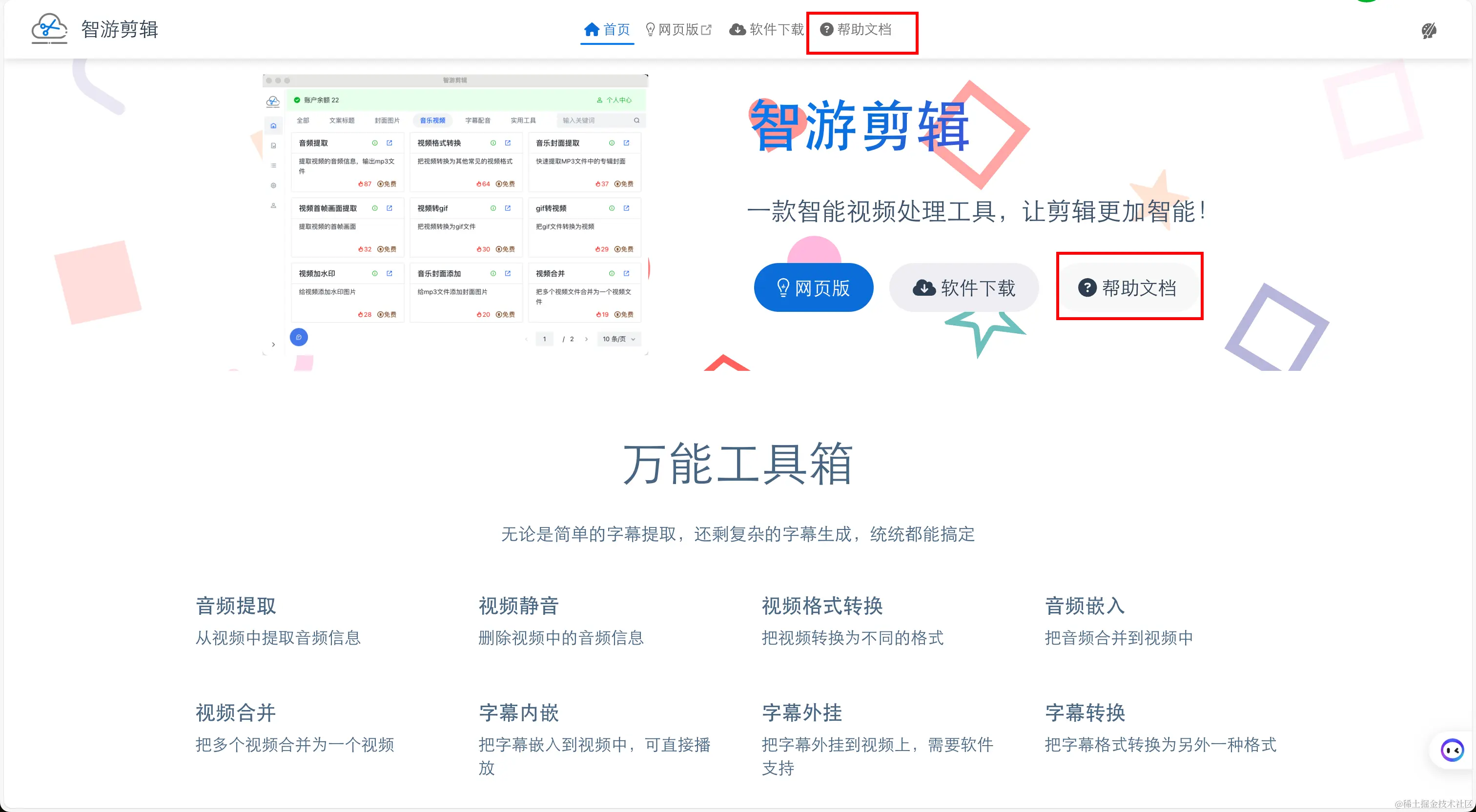Open the user profile icon in app sidebar
The width and height of the screenshot is (1476, 812).
click(x=273, y=205)
